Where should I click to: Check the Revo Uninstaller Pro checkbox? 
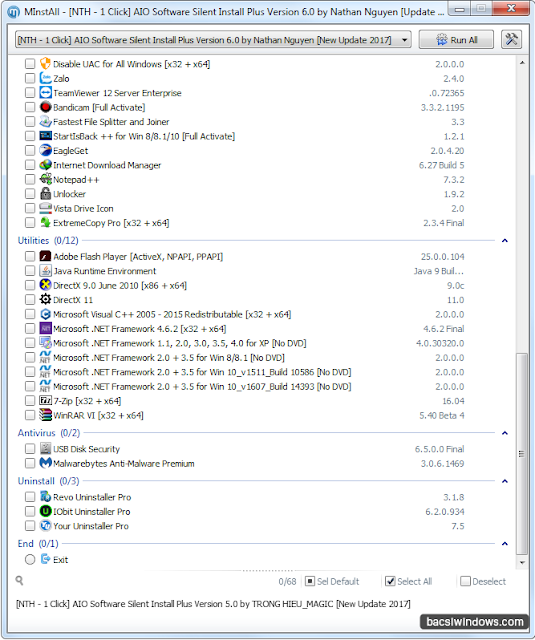coord(30,497)
